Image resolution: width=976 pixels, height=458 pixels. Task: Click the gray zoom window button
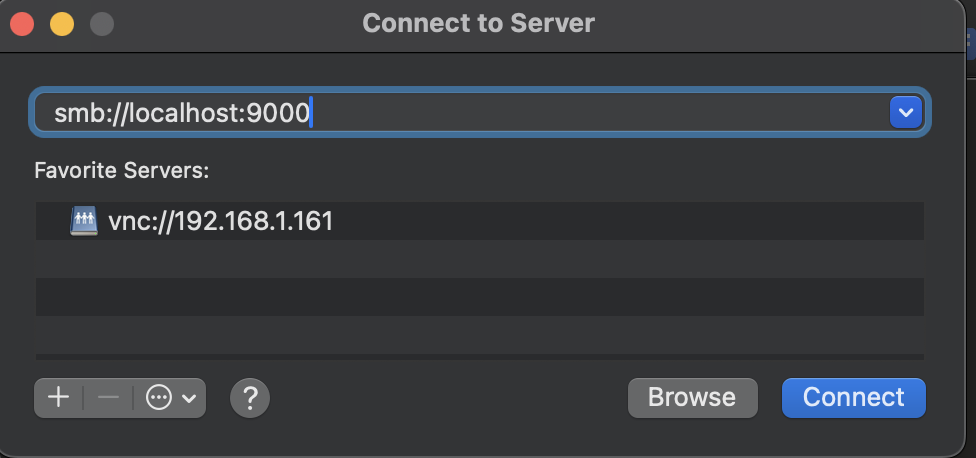coord(101,23)
